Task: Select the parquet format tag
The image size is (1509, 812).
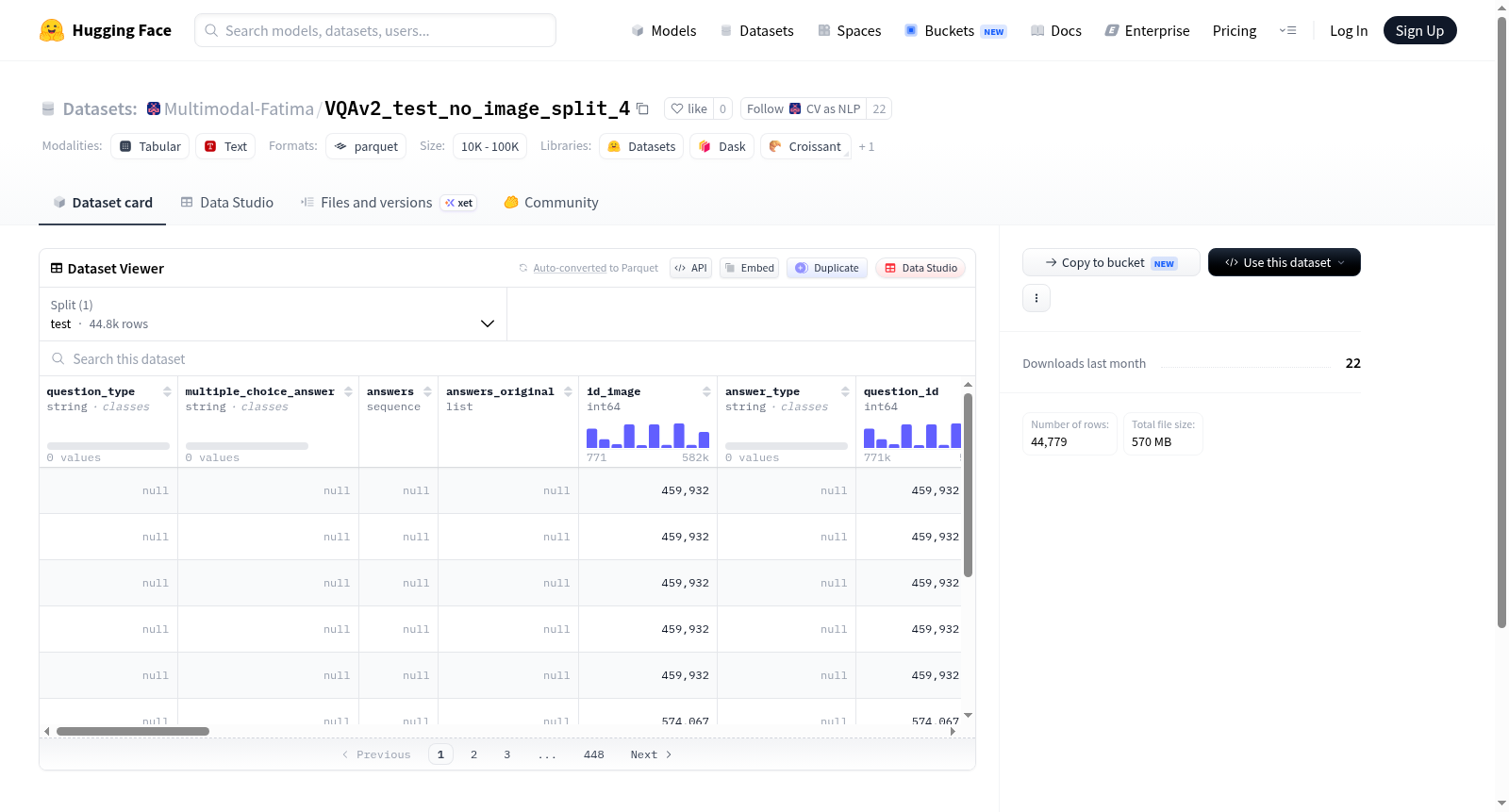Action: 366,146
